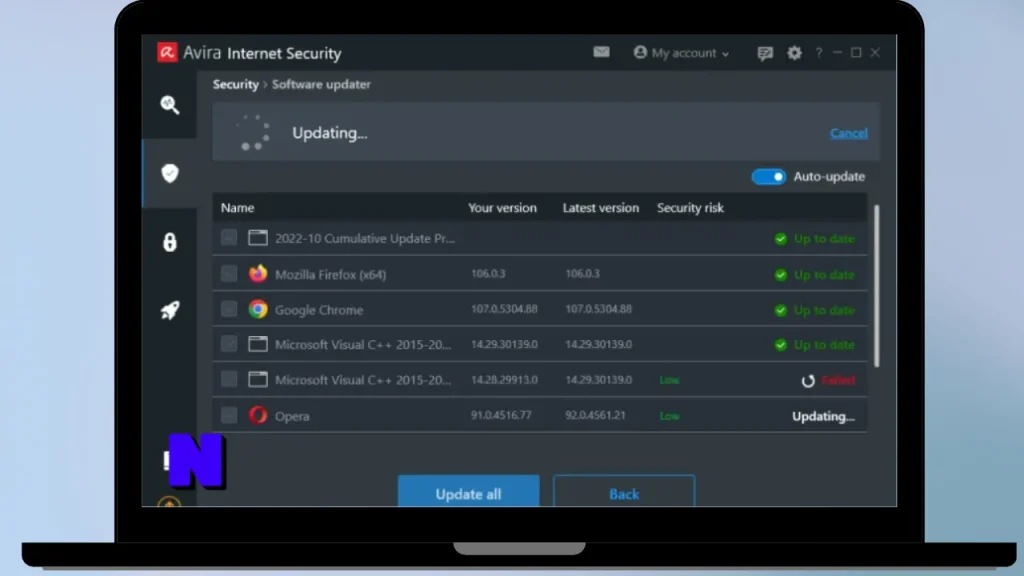
Task: Open the Performance rocket sidebar icon
Action: [170, 310]
